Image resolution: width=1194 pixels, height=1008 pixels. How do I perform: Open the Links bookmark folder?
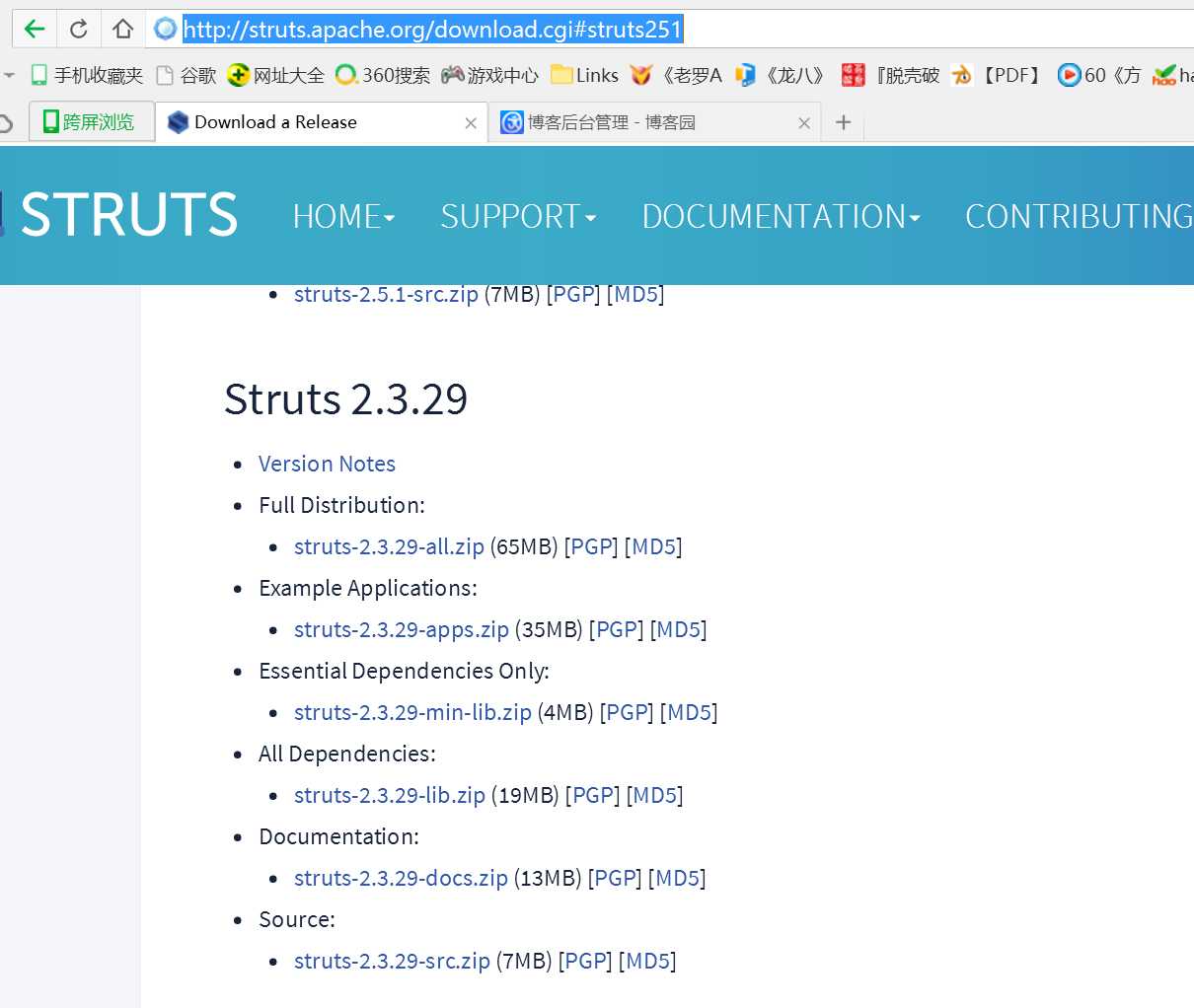point(584,75)
